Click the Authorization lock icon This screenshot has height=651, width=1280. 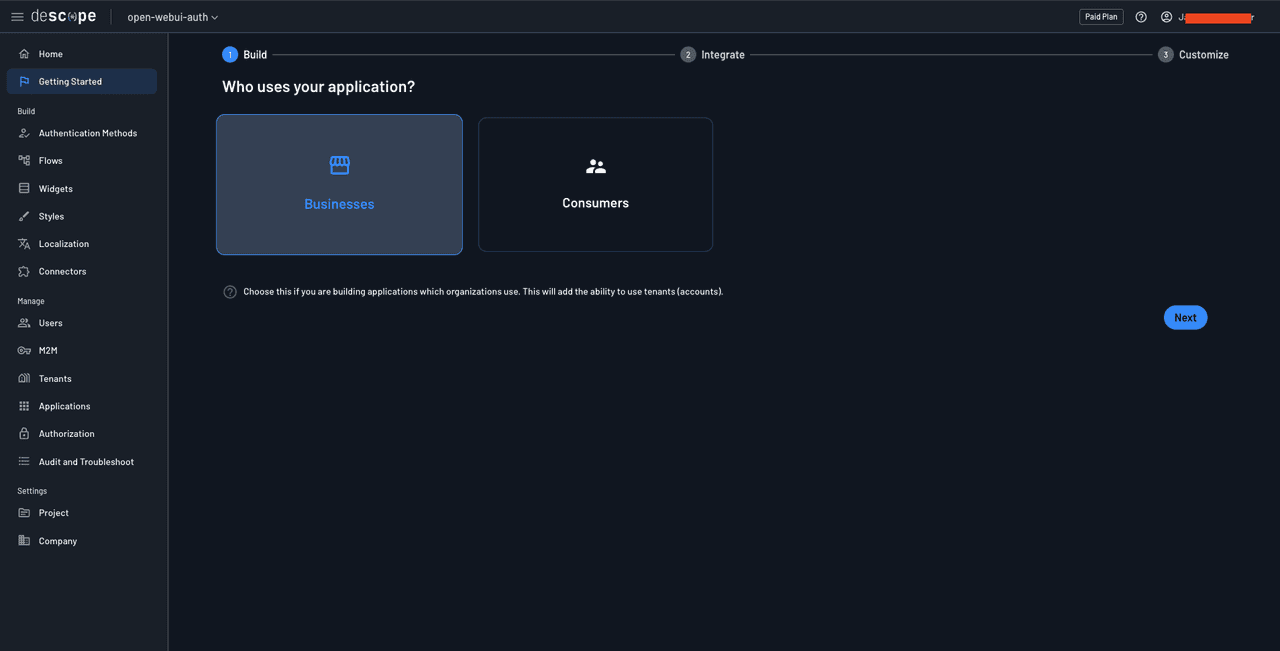point(24,434)
